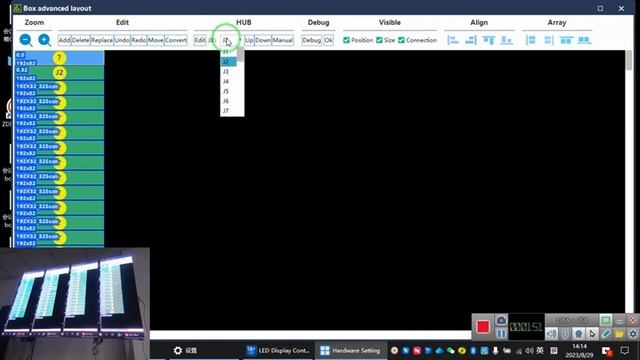Toggle the Position visibility checkbox

click(x=347, y=40)
